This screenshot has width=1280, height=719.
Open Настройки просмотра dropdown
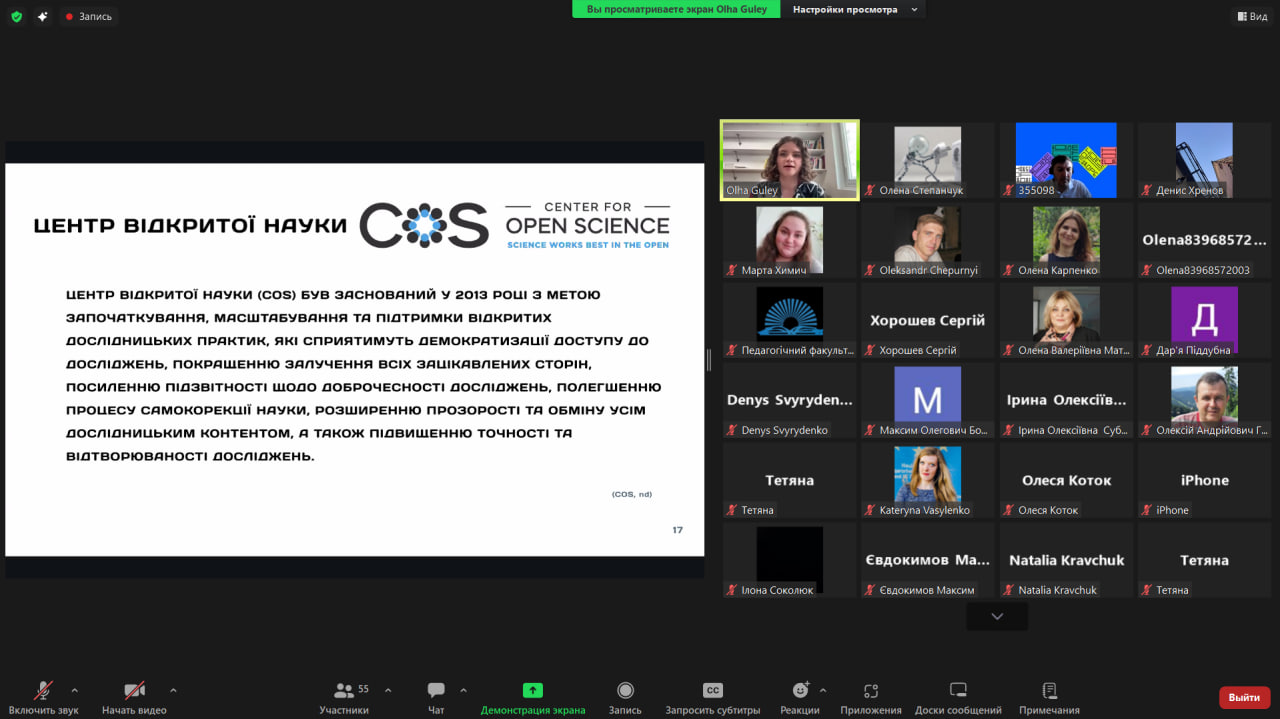click(x=855, y=9)
